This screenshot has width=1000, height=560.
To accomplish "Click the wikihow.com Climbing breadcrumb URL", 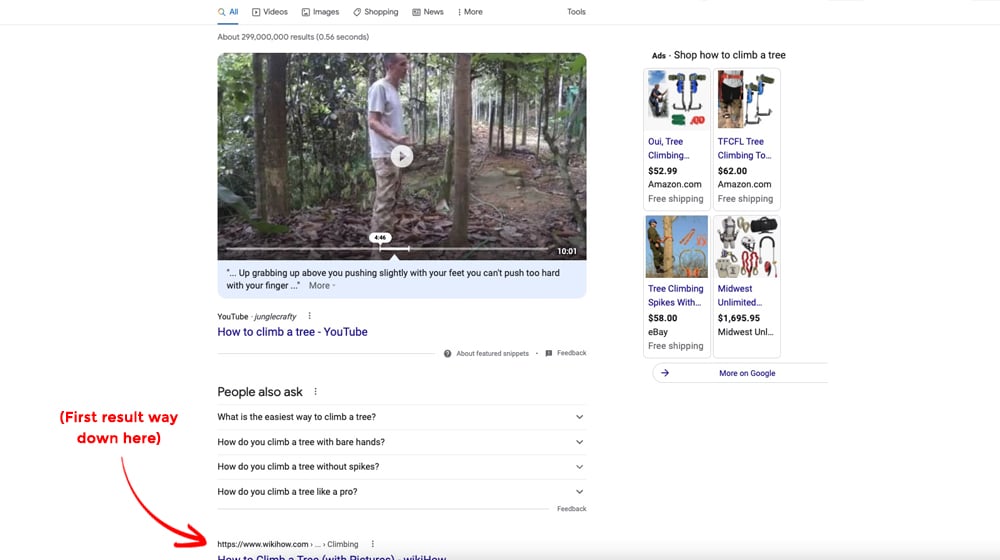I will tap(288, 544).
